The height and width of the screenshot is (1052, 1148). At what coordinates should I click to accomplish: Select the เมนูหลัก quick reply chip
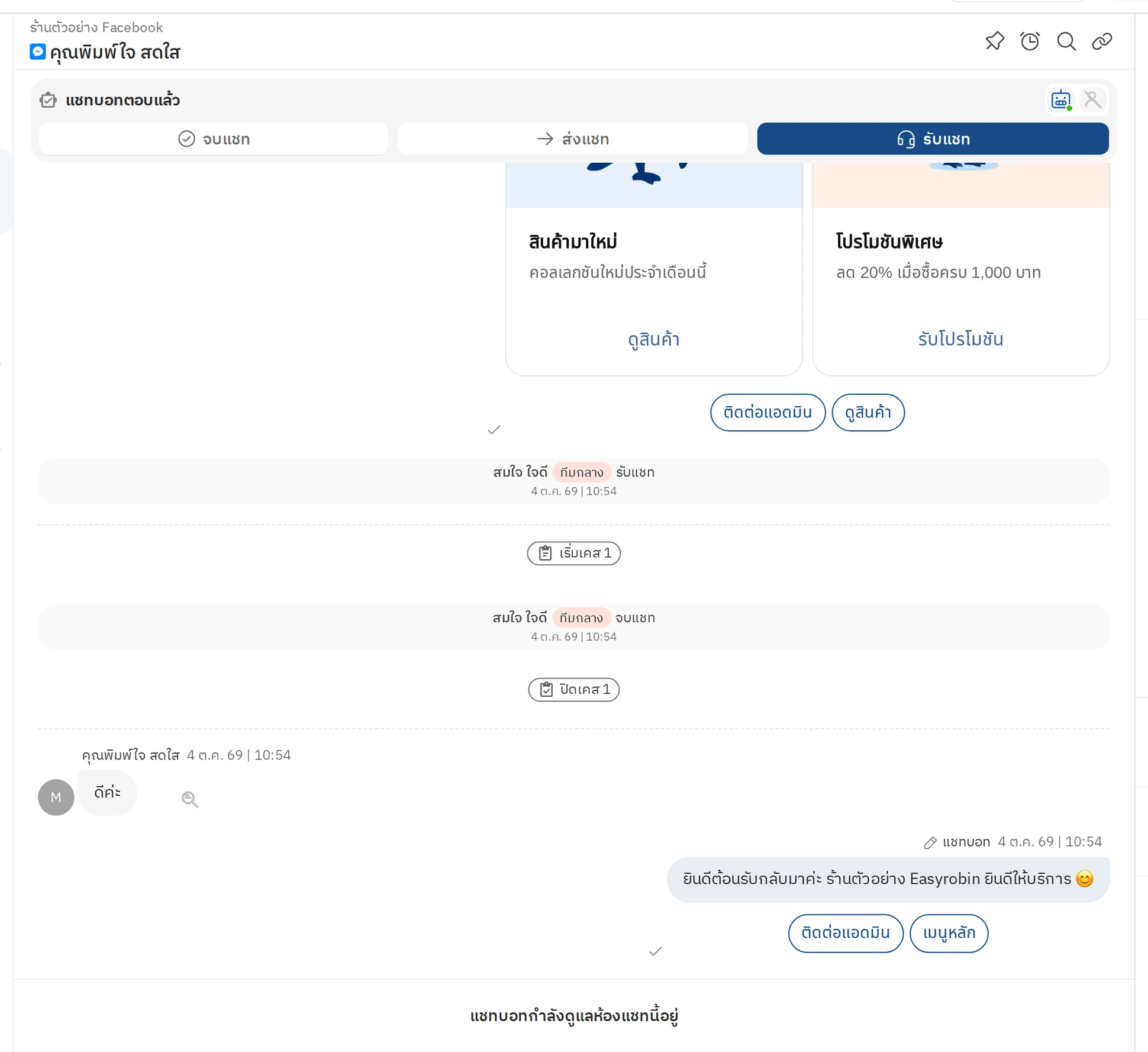coord(949,933)
